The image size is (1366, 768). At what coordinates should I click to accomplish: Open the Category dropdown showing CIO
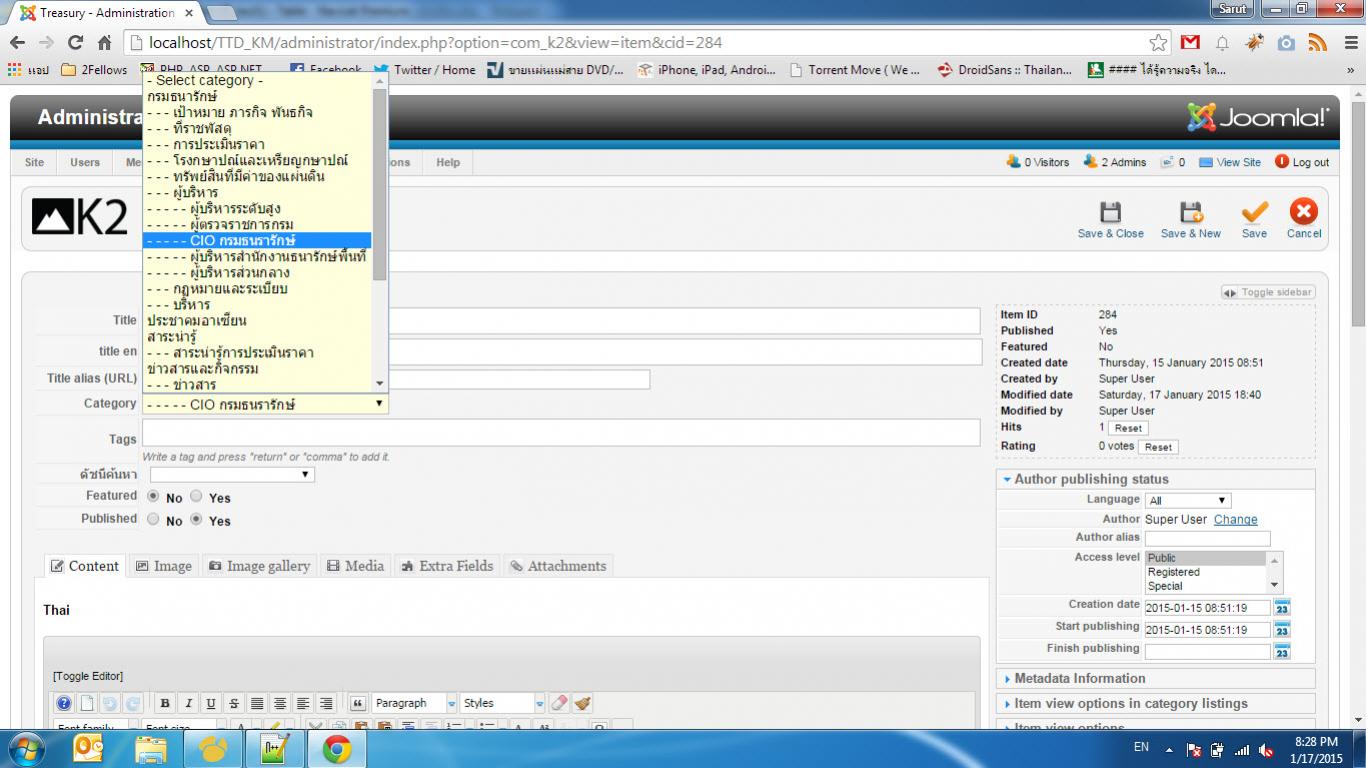point(265,404)
